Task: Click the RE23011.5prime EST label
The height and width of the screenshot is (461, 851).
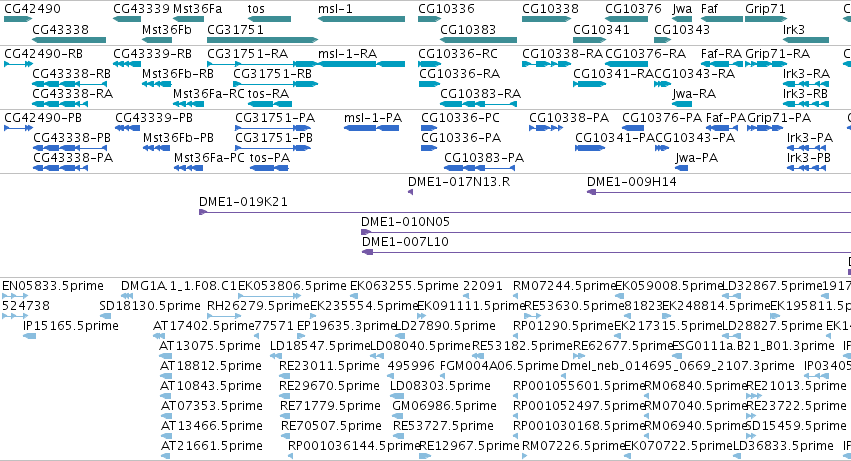Action: [329, 367]
